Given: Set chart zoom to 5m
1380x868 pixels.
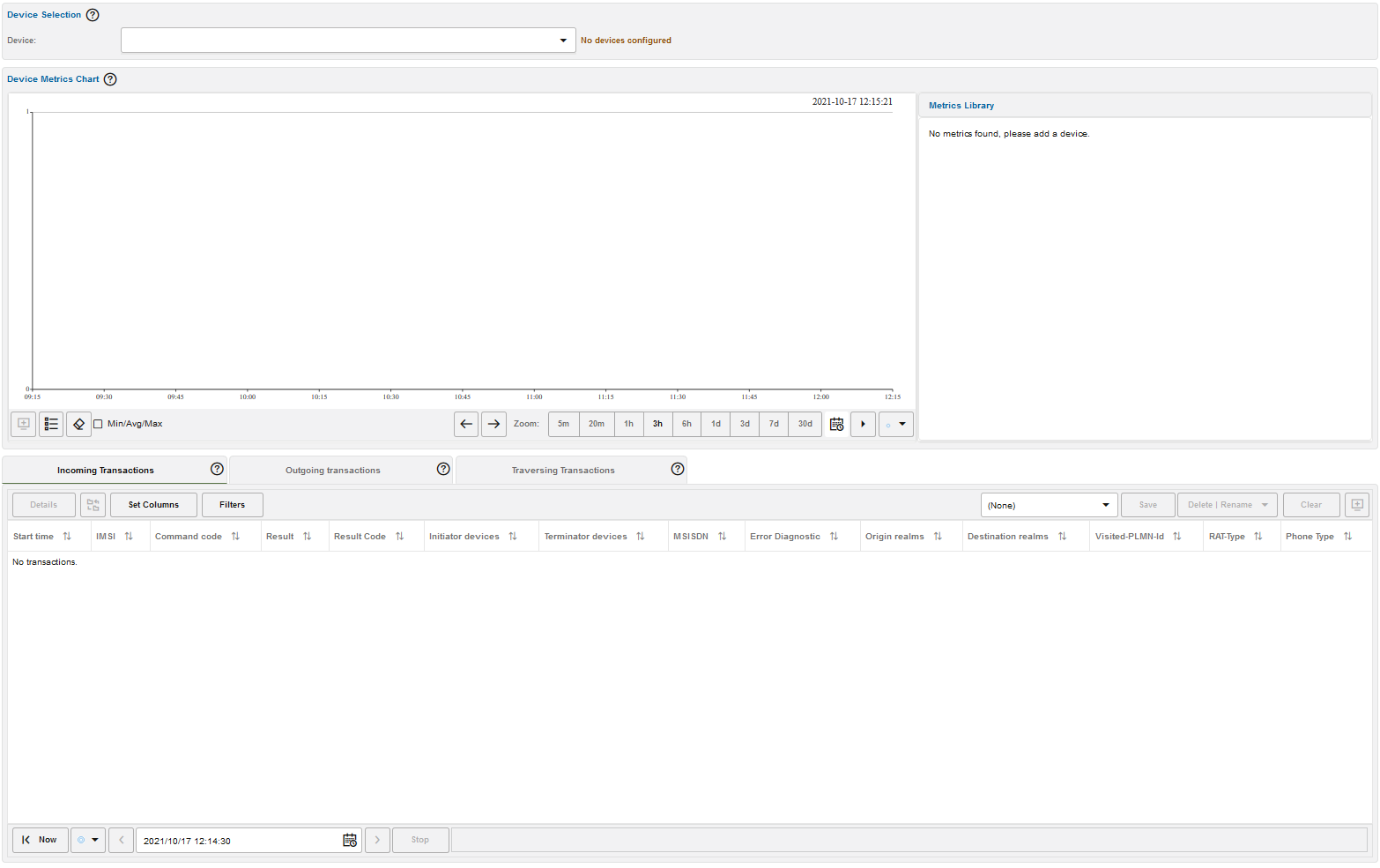Looking at the screenshot, I should tap(563, 424).
